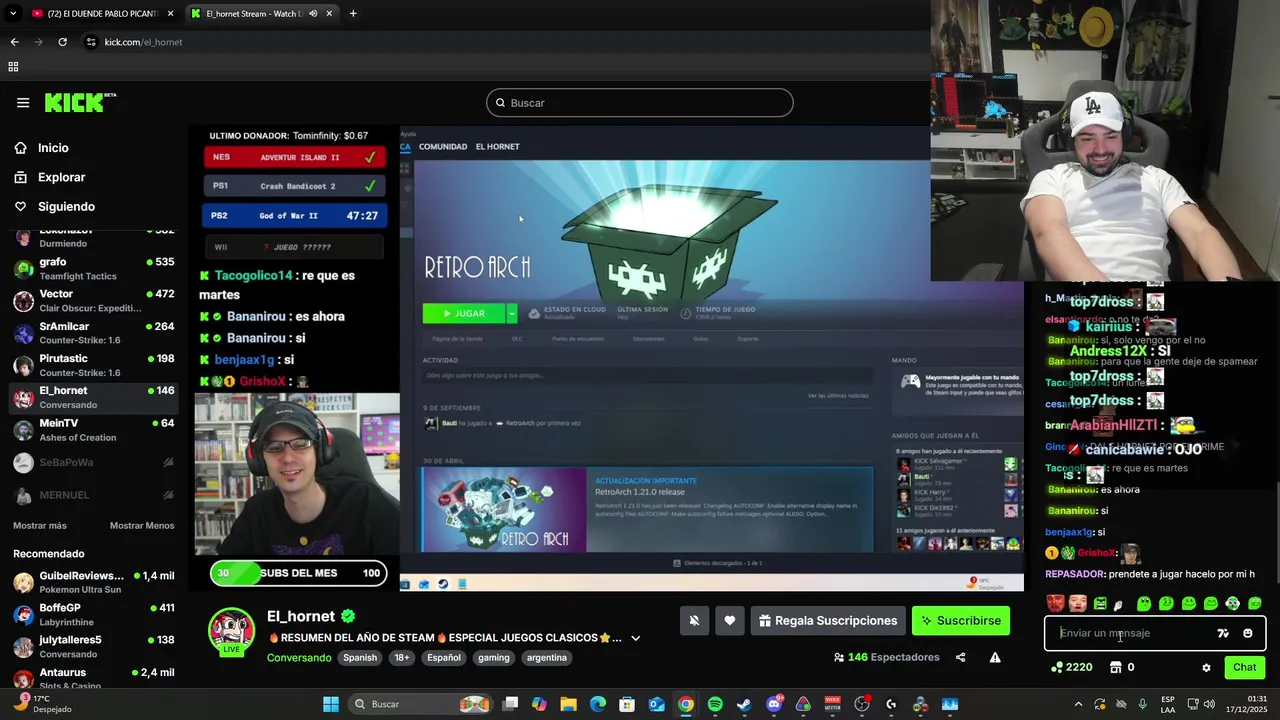Click benjaax1g username in right chat
This screenshot has width=1280, height=720.
click(x=1069, y=533)
